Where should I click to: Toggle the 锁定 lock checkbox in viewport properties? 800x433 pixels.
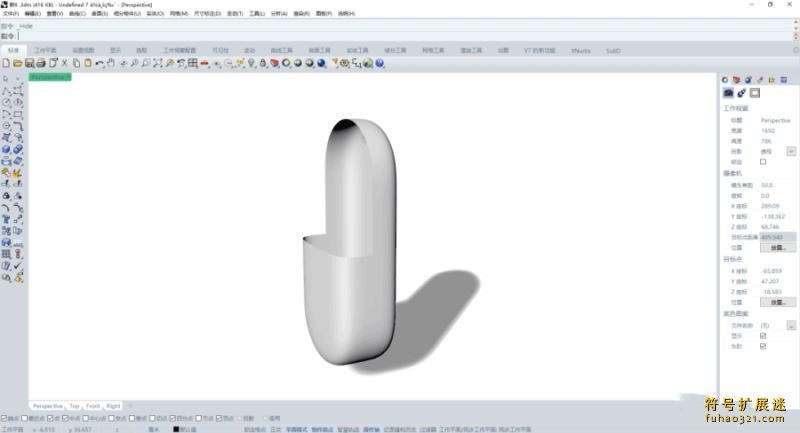(x=763, y=162)
